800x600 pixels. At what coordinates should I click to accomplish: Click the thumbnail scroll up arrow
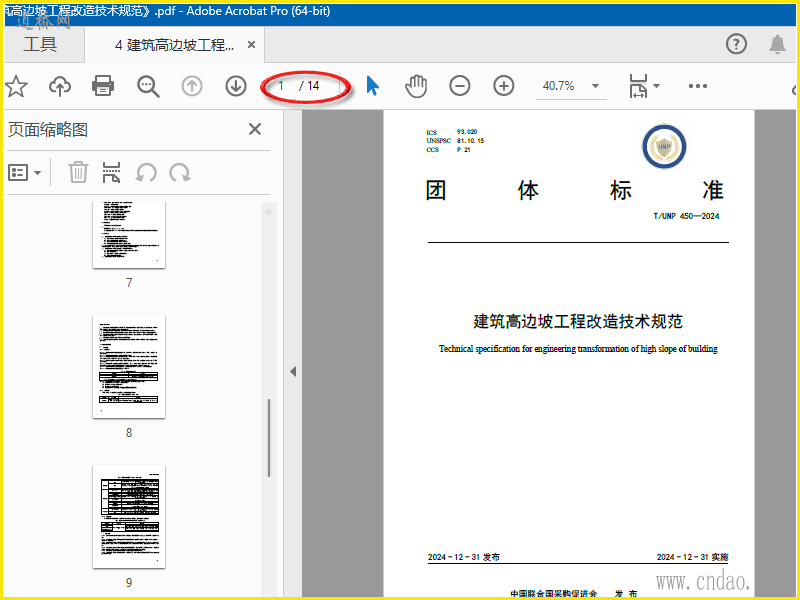269,211
